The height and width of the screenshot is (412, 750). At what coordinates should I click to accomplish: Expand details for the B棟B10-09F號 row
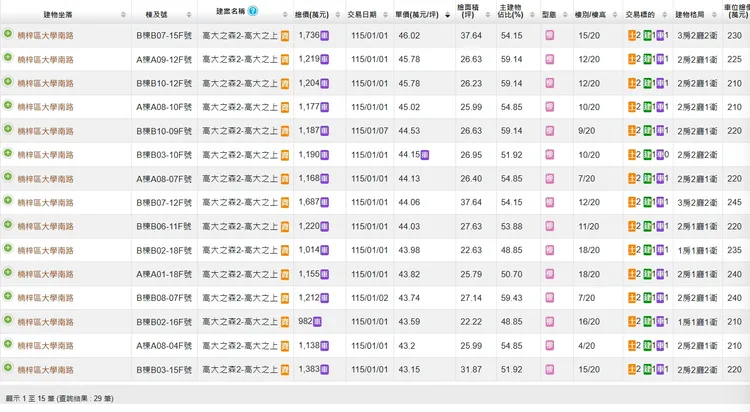click(x=8, y=131)
